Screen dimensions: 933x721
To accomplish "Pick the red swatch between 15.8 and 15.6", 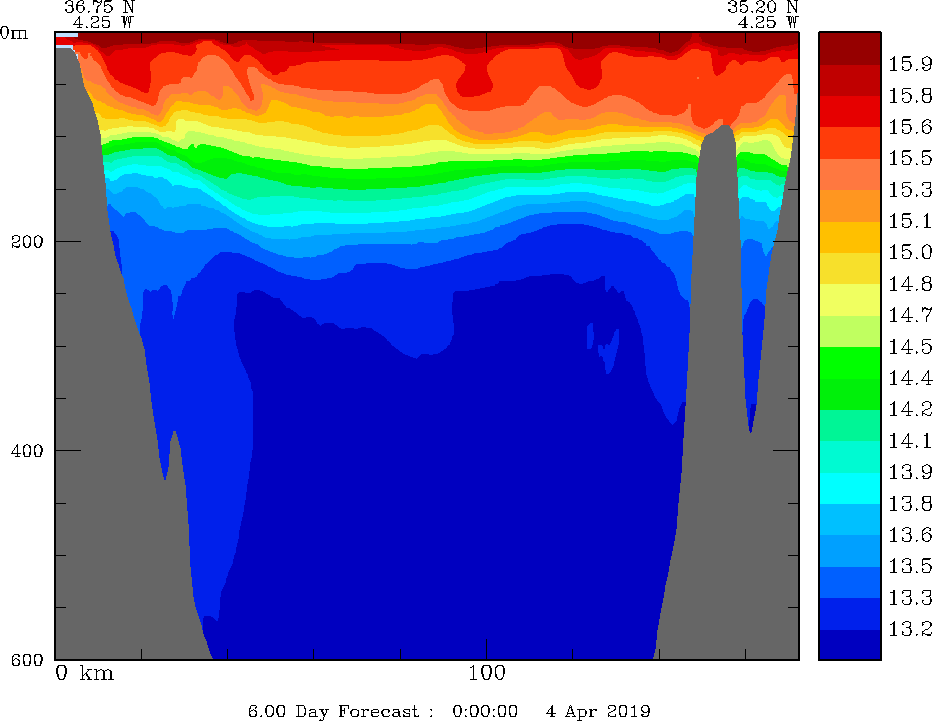I will coord(850,111).
